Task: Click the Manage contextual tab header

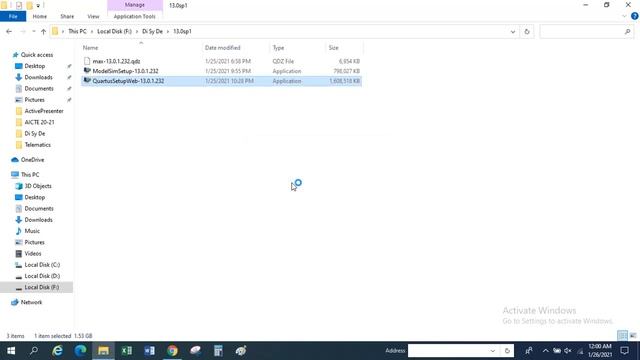Action: click(135, 5)
